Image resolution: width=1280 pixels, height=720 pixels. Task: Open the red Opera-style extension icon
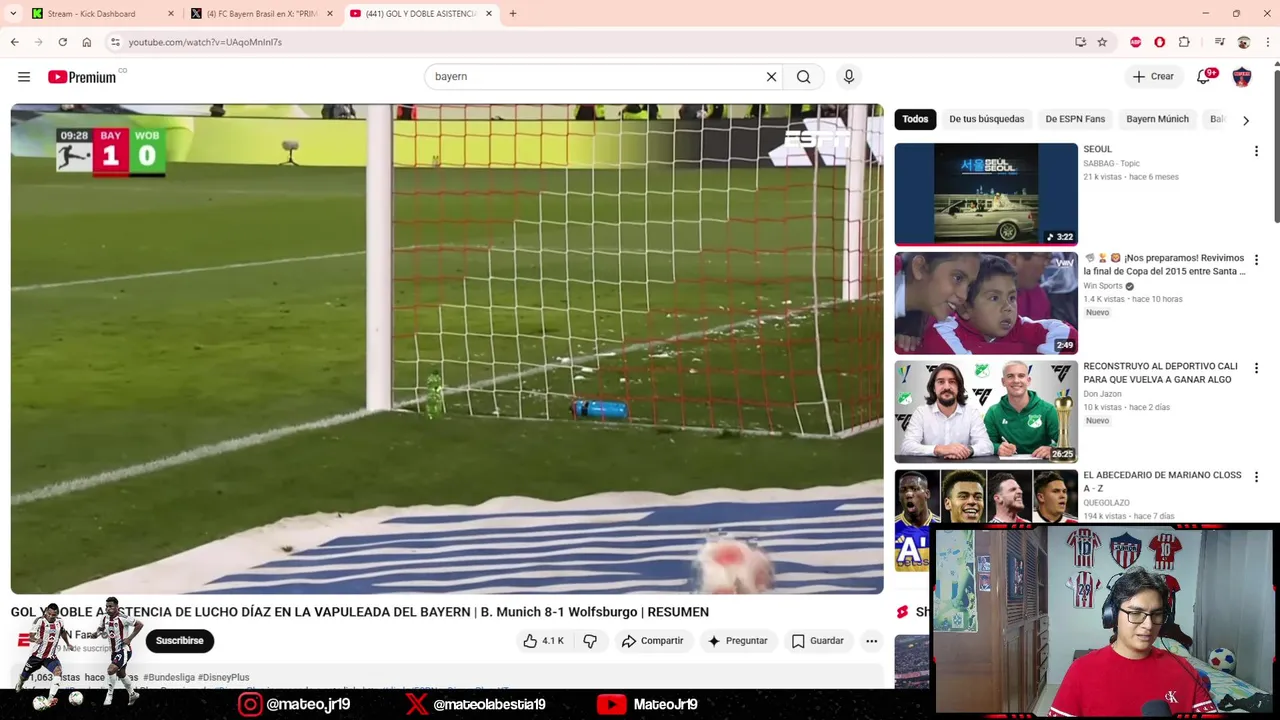(x=1160, y=42)
